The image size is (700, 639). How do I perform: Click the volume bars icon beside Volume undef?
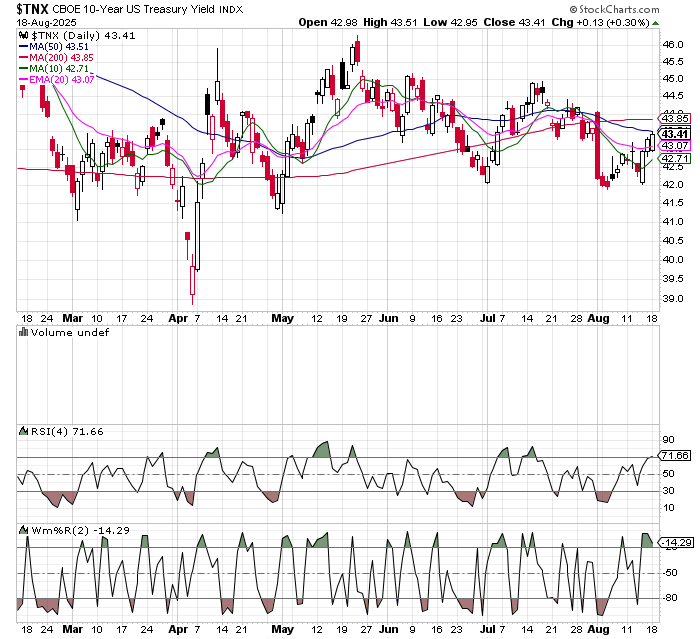tap(24, 333)
